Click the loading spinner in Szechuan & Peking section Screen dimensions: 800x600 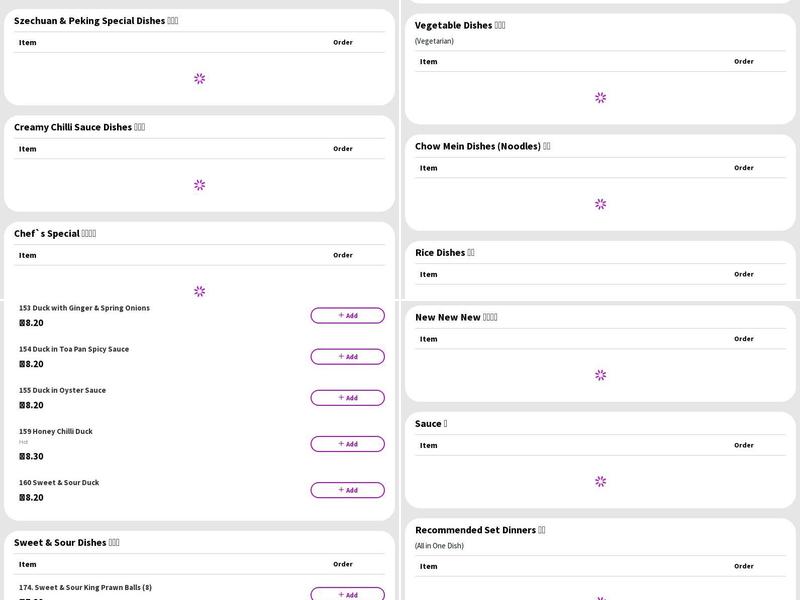pyautogui.click(x=199, y=79)
